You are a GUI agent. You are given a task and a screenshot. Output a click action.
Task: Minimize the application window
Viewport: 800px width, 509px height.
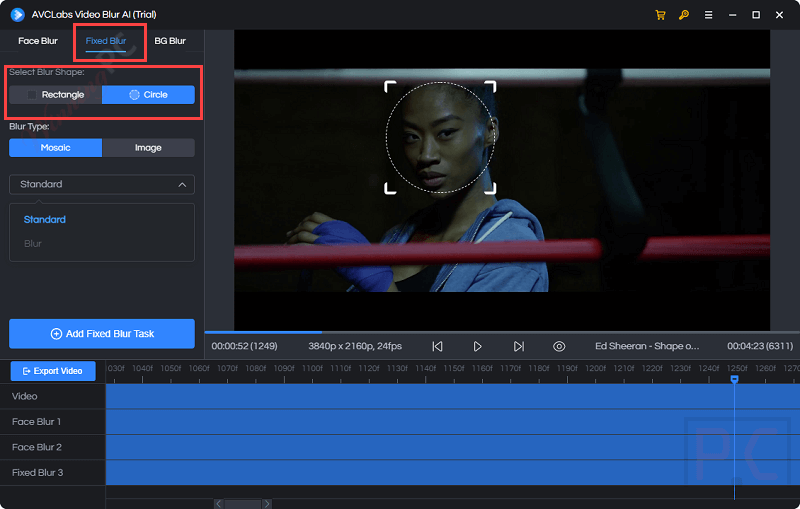[x=732, y=15]
